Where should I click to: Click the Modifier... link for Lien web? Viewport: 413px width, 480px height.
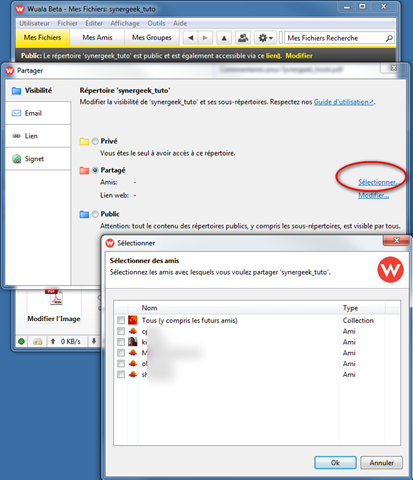click(373, 195)
